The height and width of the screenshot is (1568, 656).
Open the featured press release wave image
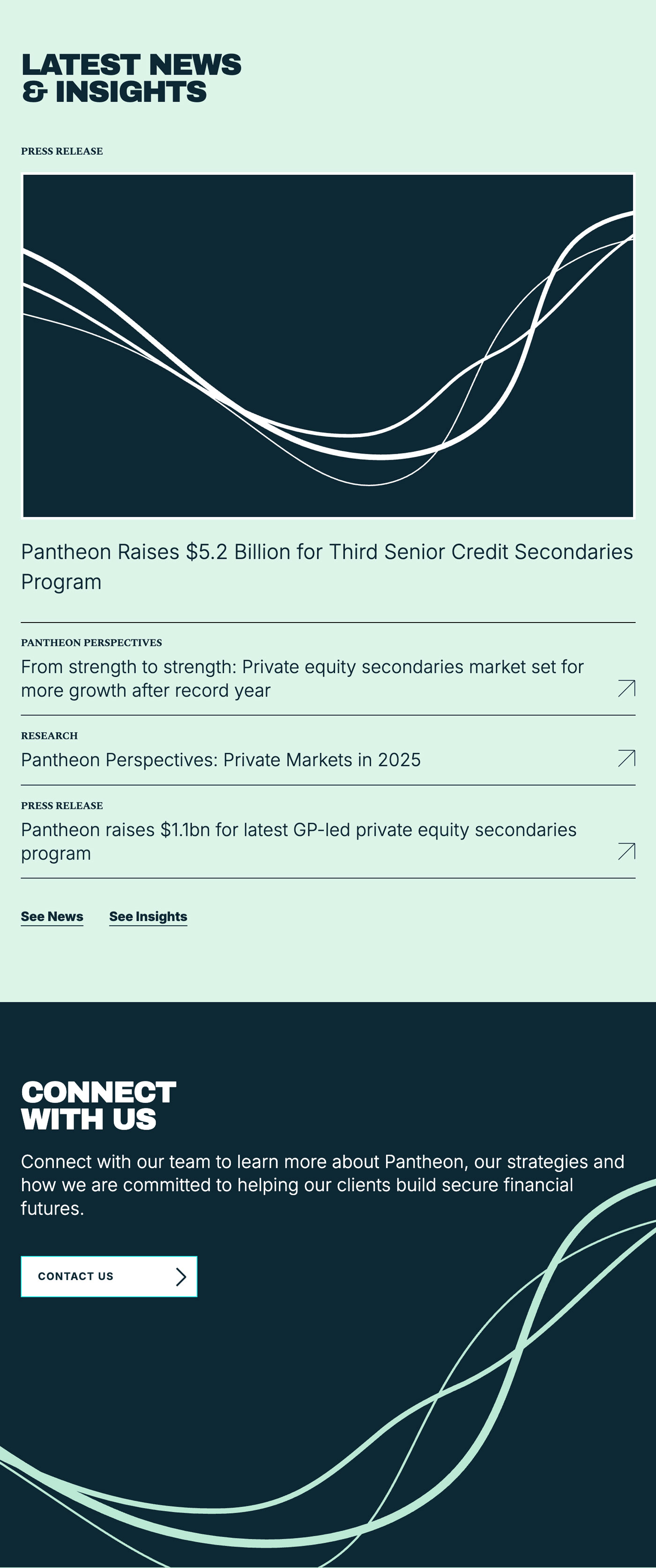click(328, 346)
